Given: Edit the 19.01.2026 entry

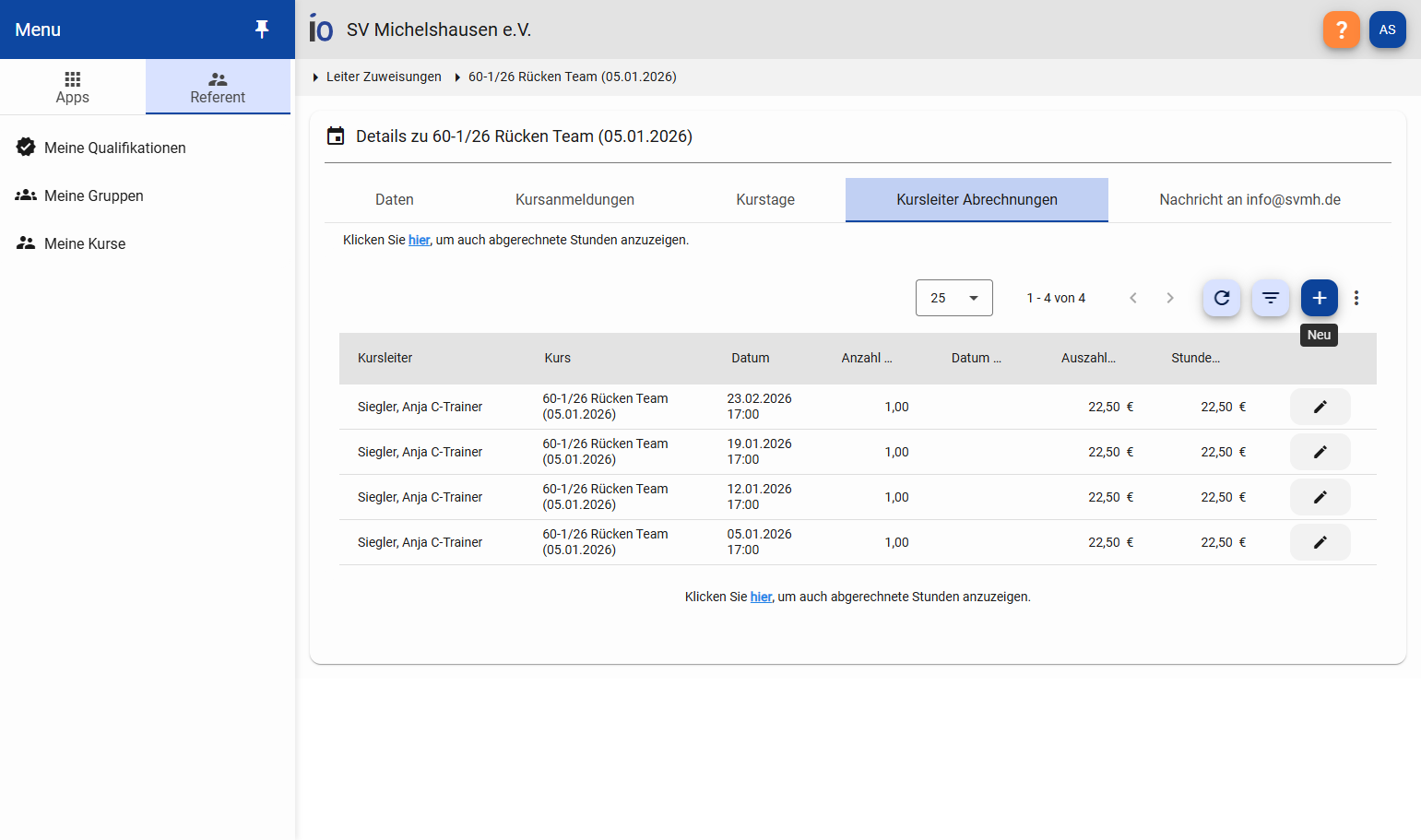Looking at the screenshot, I should 1320,452.
